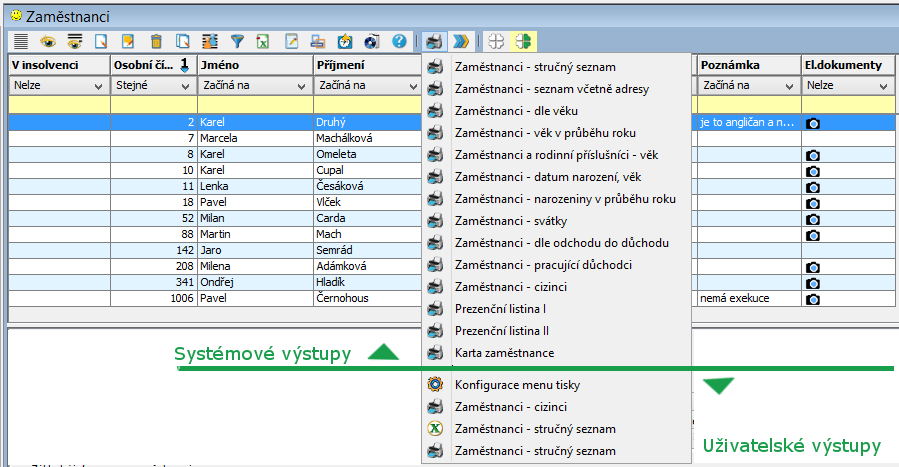Click the trash can delete icon

pyautogui.click(x=156, y=41)
